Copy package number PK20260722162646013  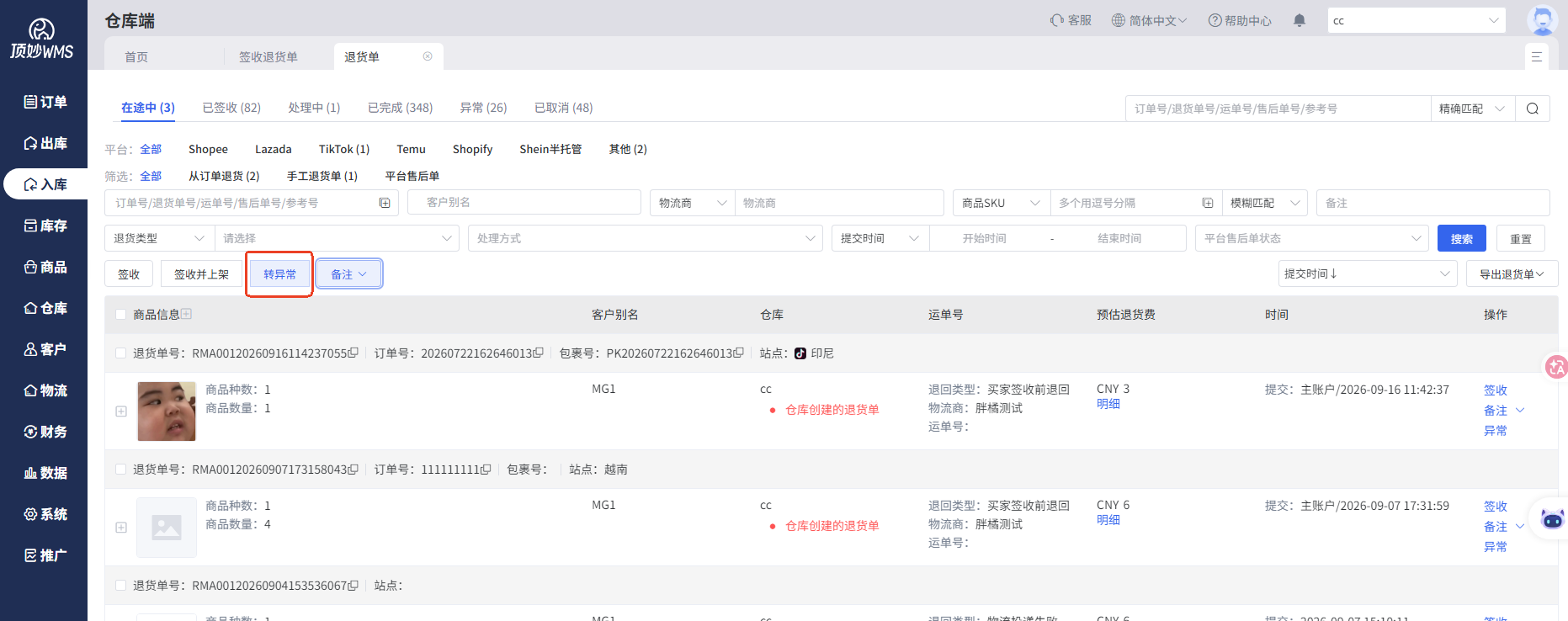click(738, 353)
